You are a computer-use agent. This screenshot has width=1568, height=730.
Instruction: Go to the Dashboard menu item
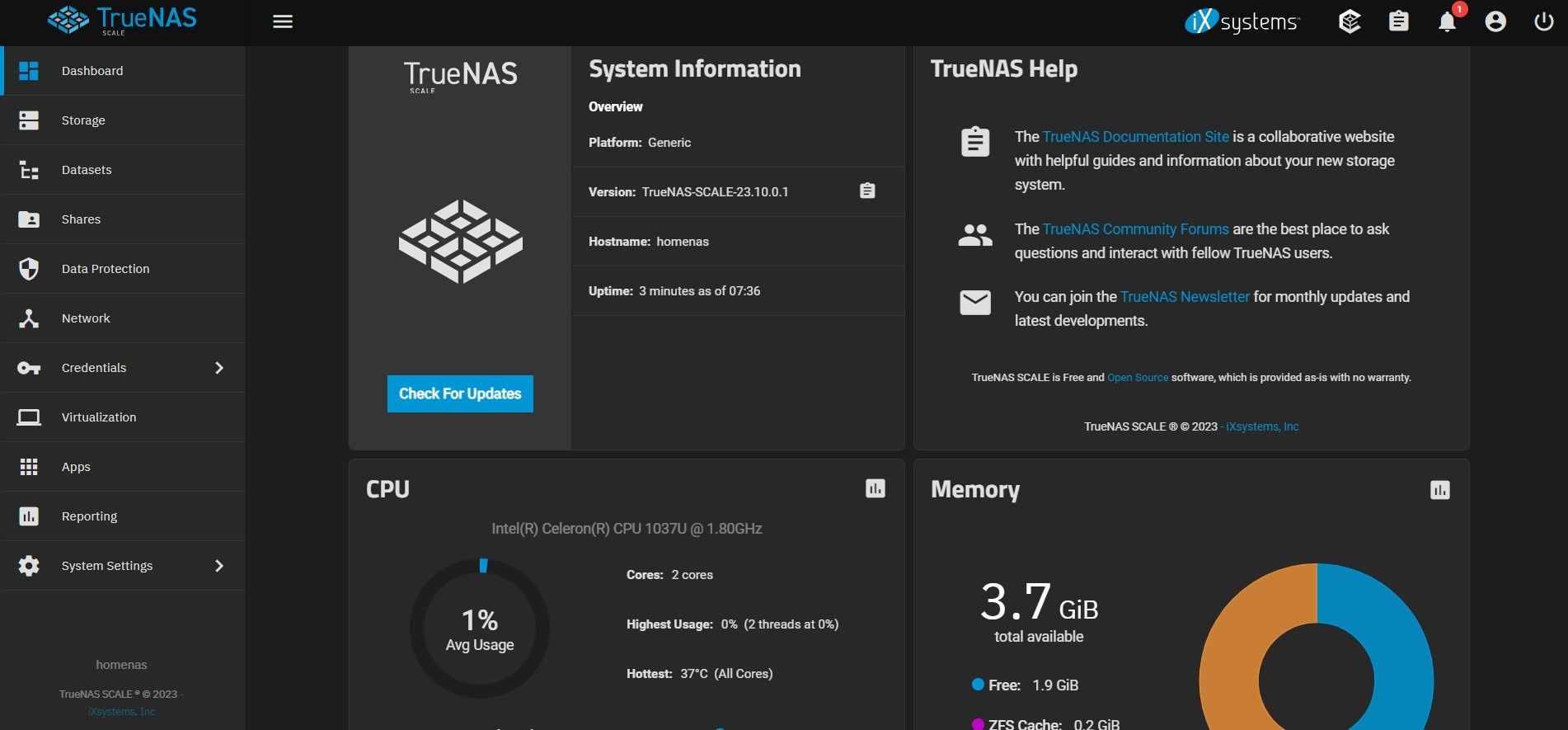point(123,71)
